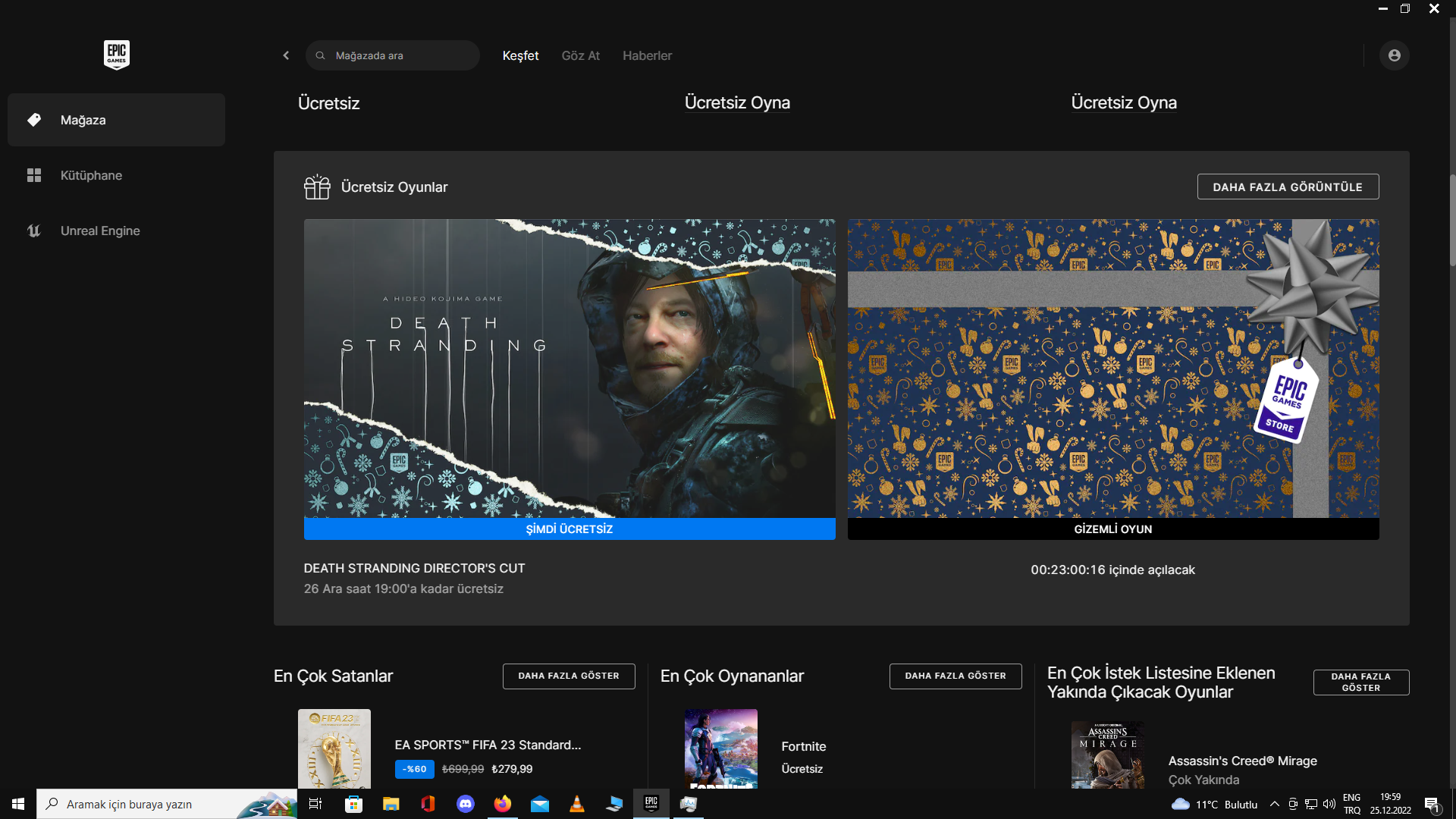Open Assassin's Creed Mirage title link
Image resolution: width=1456 pixels, height=819 pixels.
click(x=1242, y=761)
